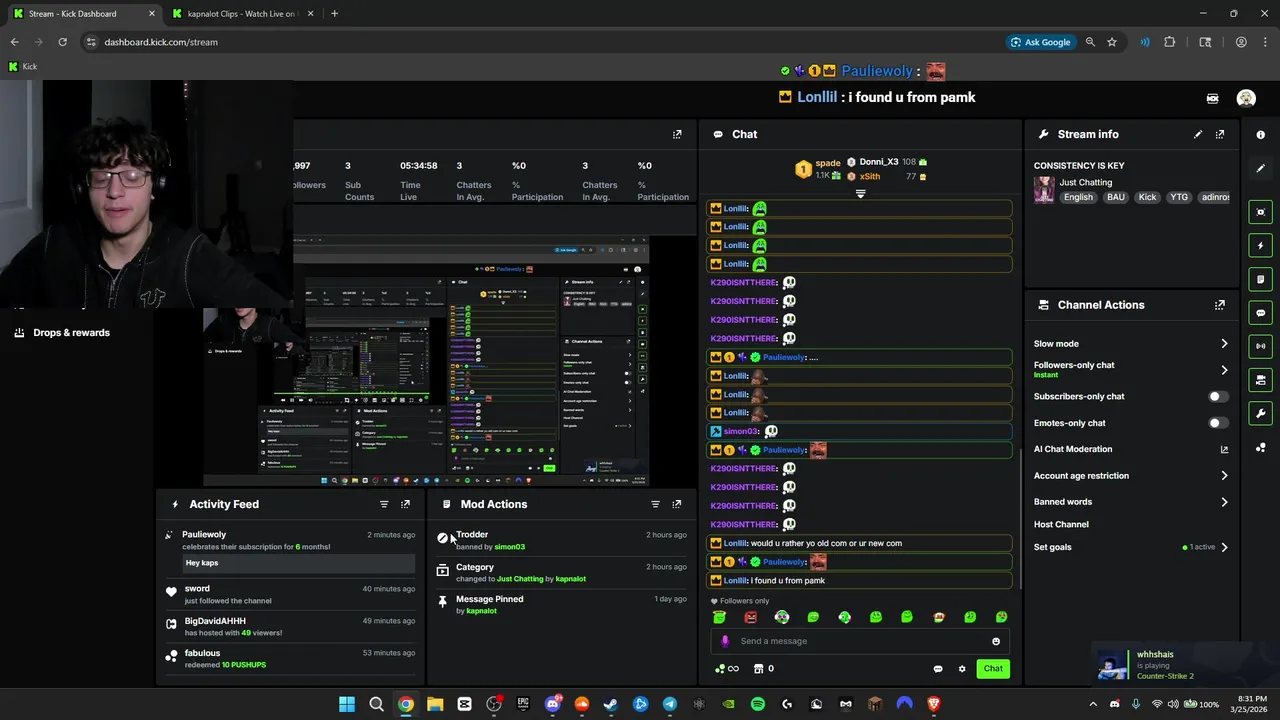Expand Followers-only chat options
Viewport: 1280px width, 720px height.
[x=1224, y=370]
